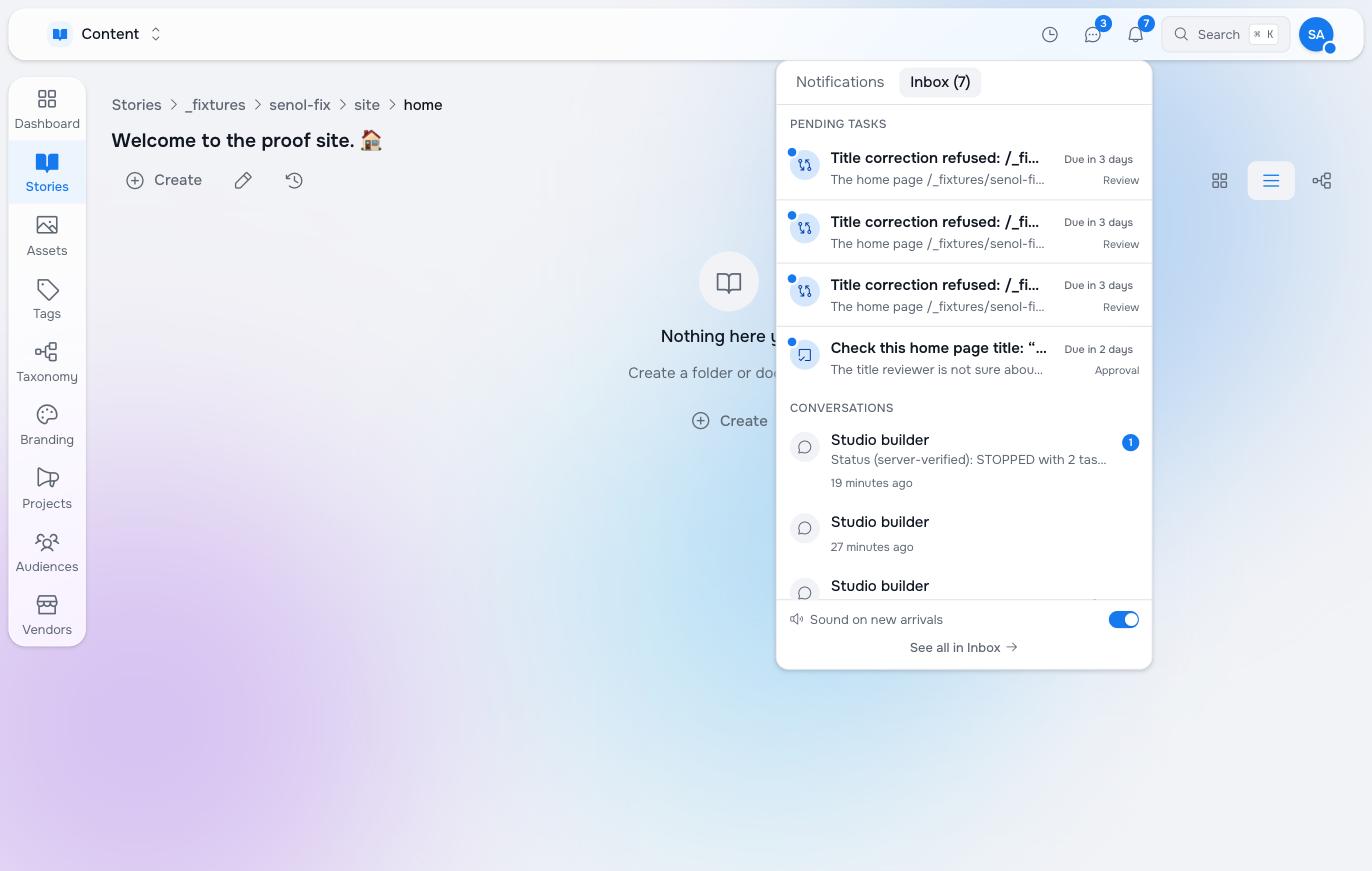Toggle Sound on new arrivals switch
Viewport: 1372px width, 871px height.
click(x=1124, y=620)
